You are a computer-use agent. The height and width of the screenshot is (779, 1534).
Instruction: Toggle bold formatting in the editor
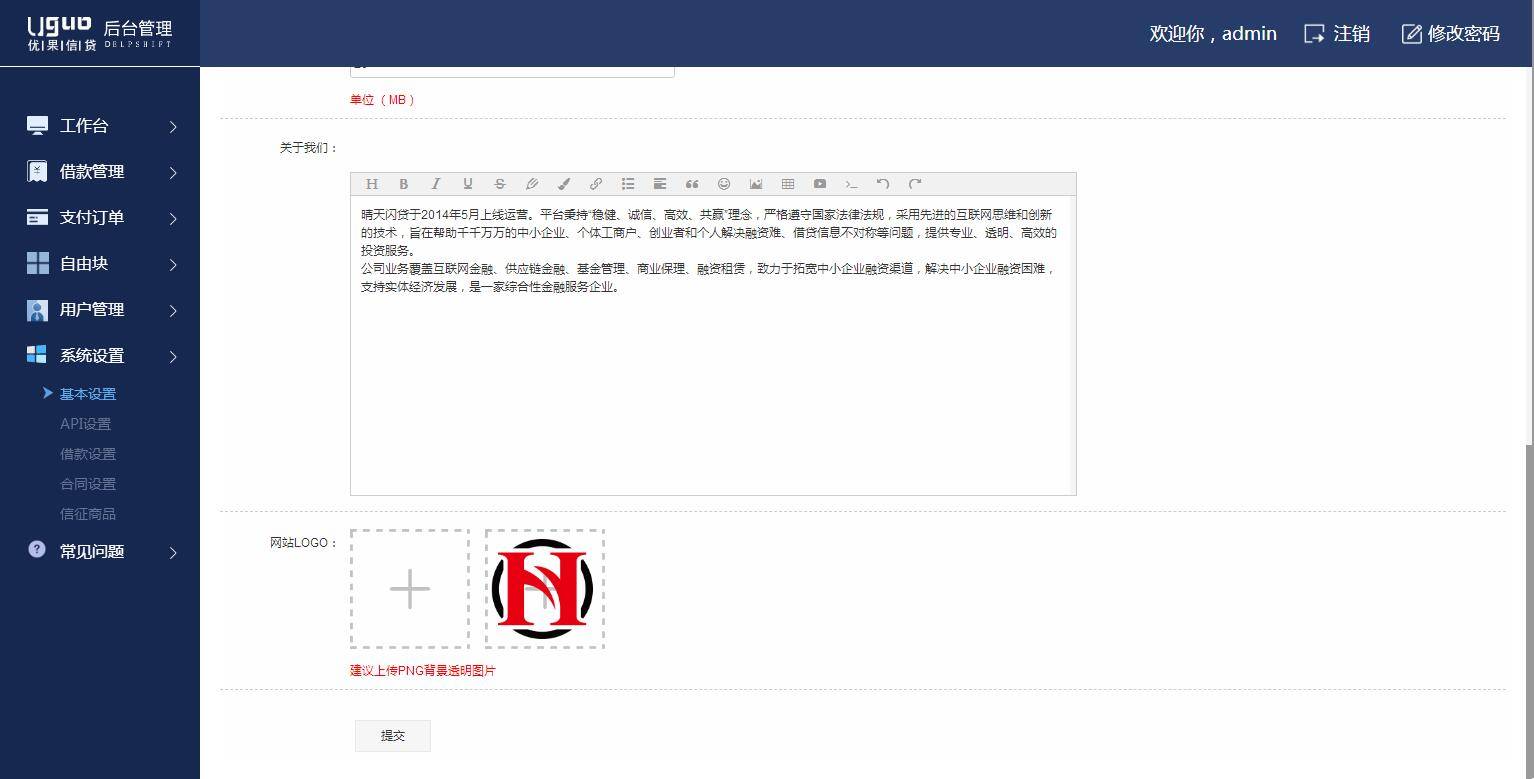point(404,184)
